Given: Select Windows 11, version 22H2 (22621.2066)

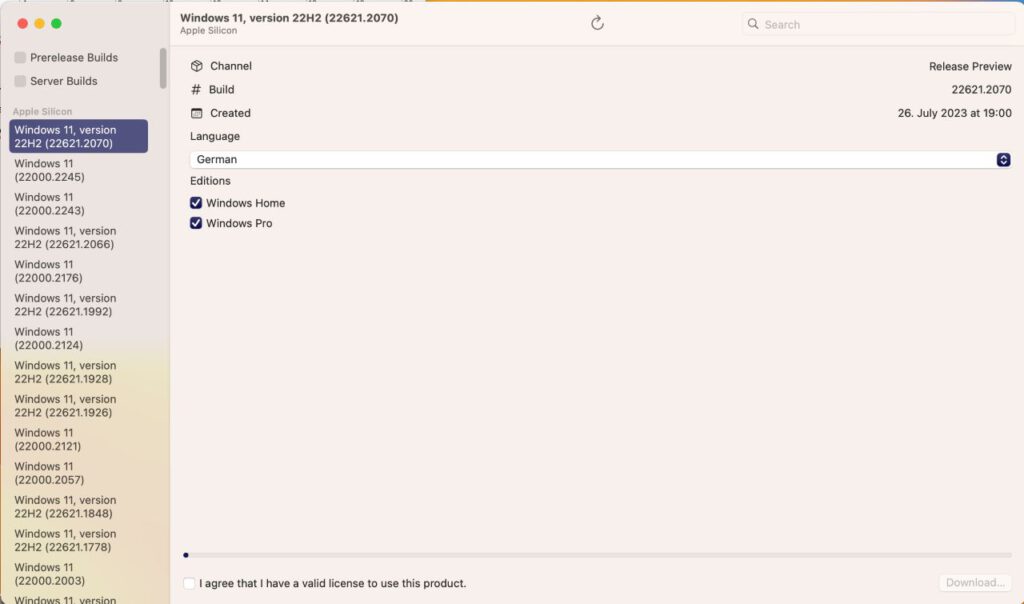Looking at the screenshot, I should (x=78, y=237).
